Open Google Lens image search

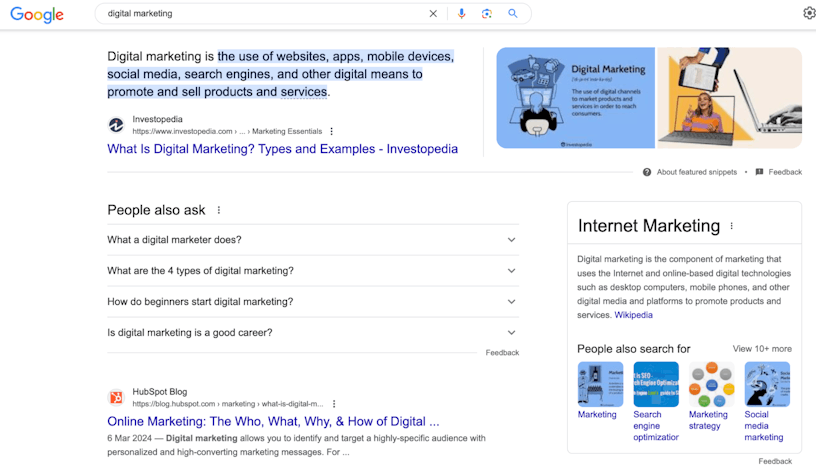[487, 14]
